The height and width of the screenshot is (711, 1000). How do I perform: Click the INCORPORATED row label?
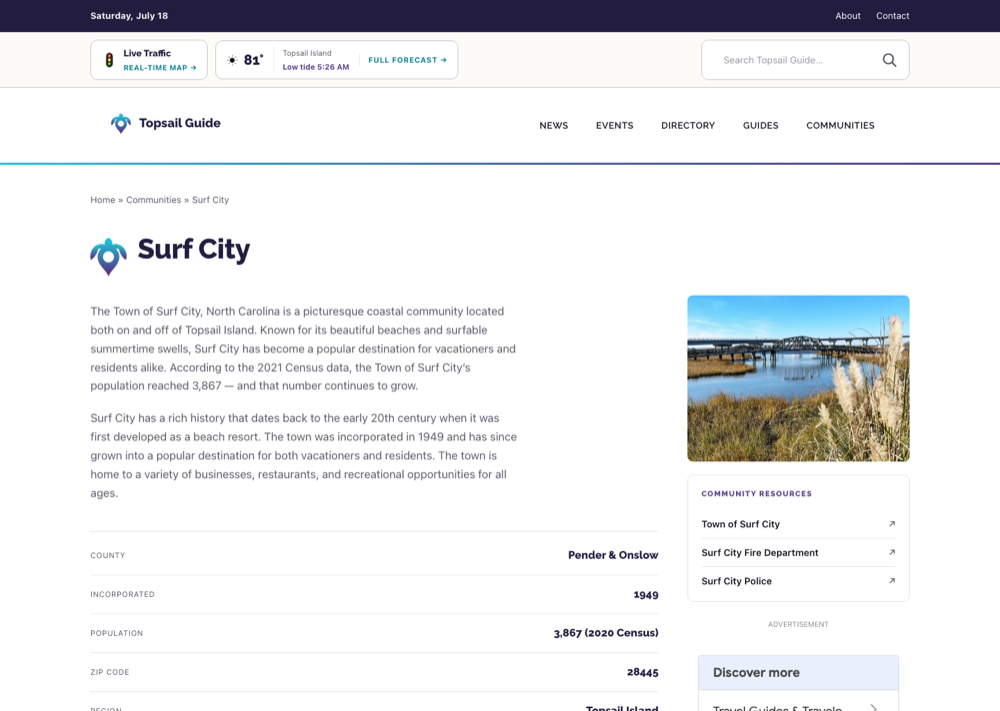point(122,594)
